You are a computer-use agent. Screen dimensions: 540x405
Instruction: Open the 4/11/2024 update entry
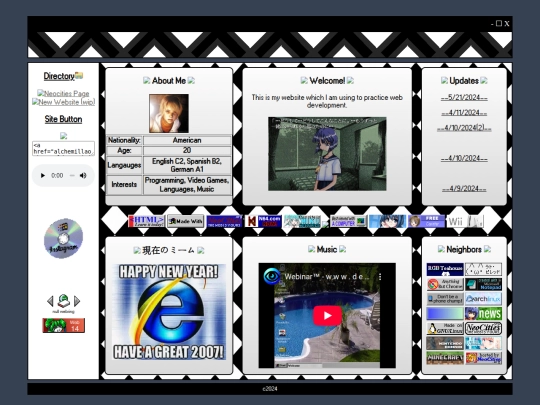464,113
